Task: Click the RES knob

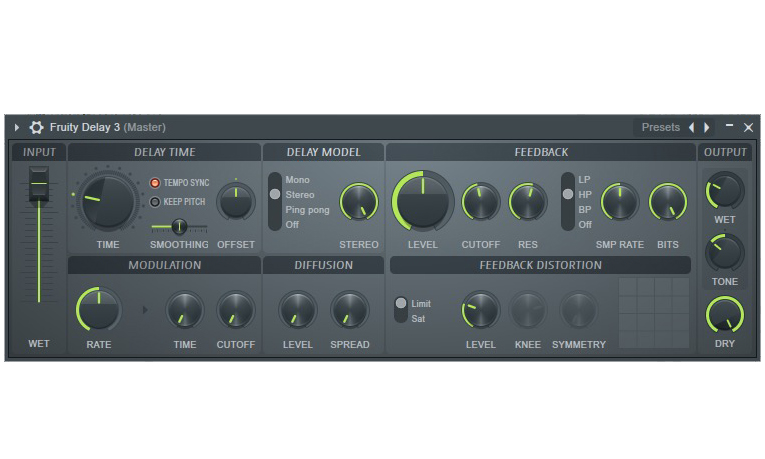Action: 527,202
